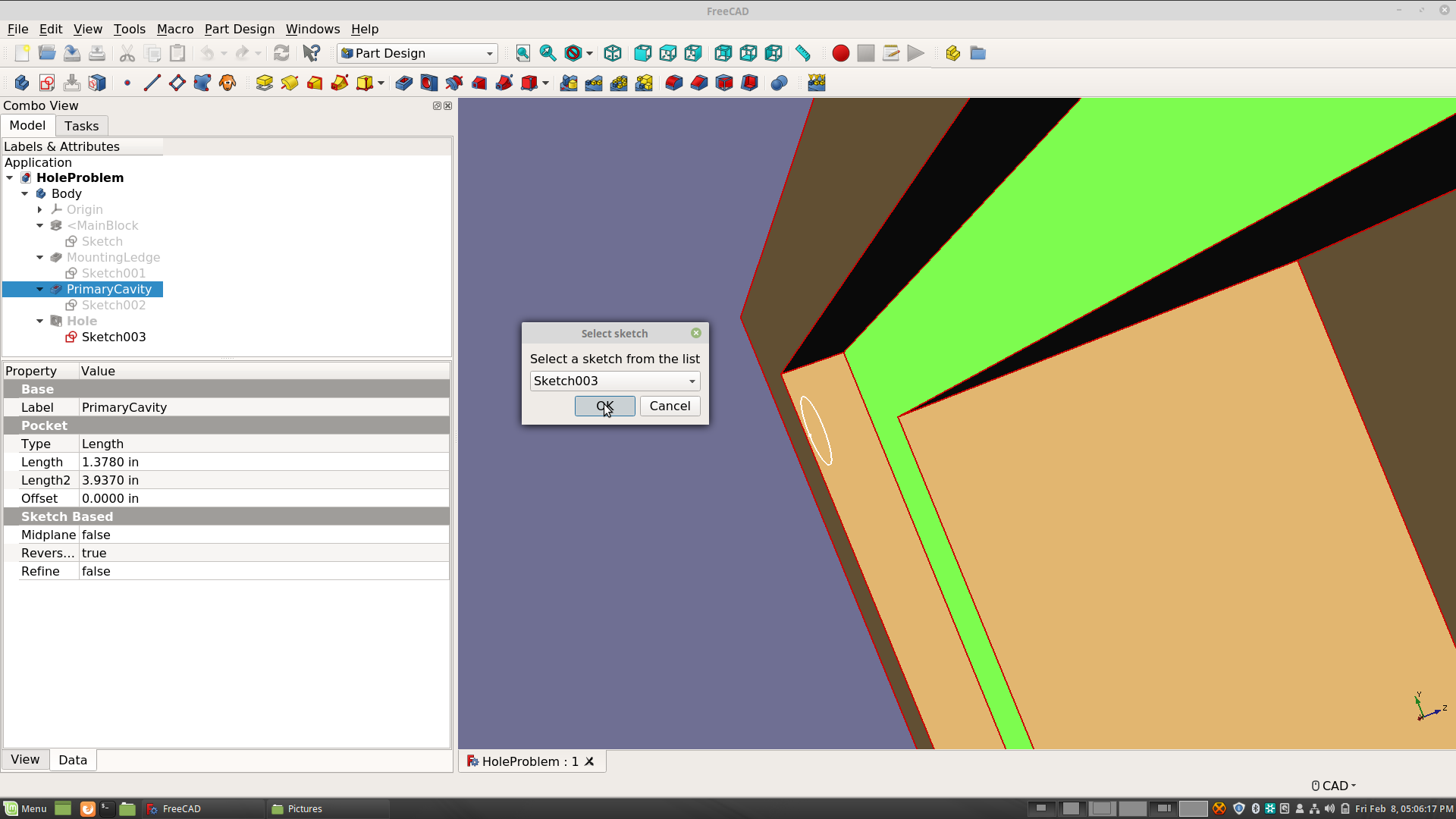Select MainBlock in the model tree
Viewport: 1456px width, 819px height.
[102, 225]
